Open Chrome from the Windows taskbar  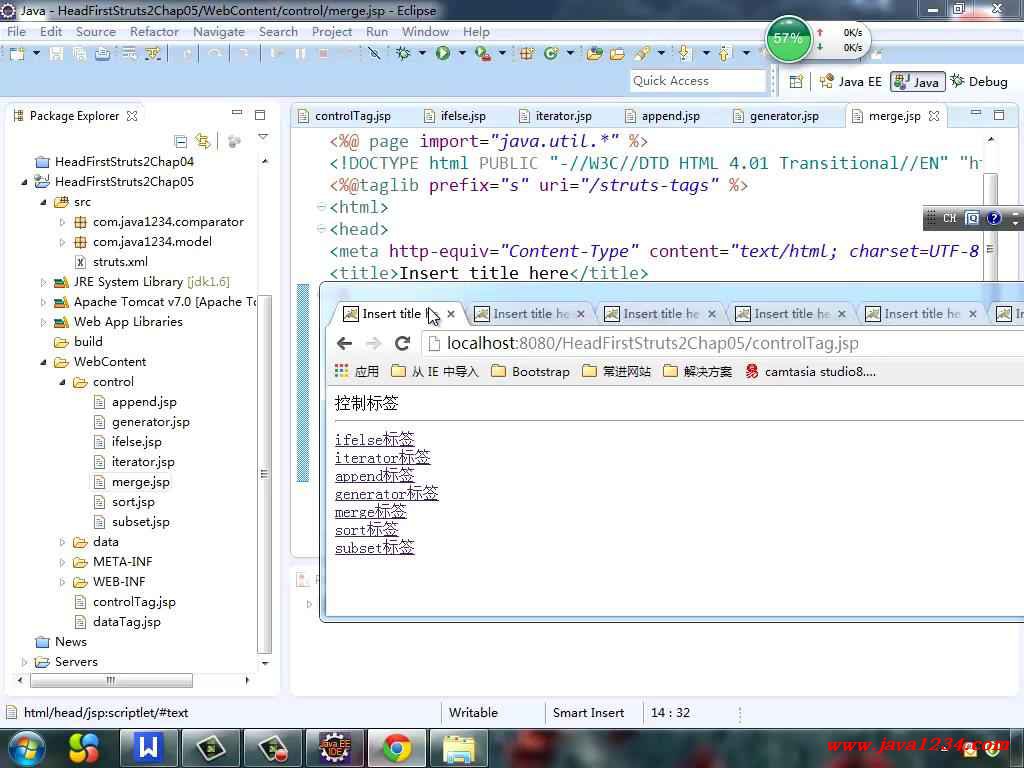click(396, 747)
